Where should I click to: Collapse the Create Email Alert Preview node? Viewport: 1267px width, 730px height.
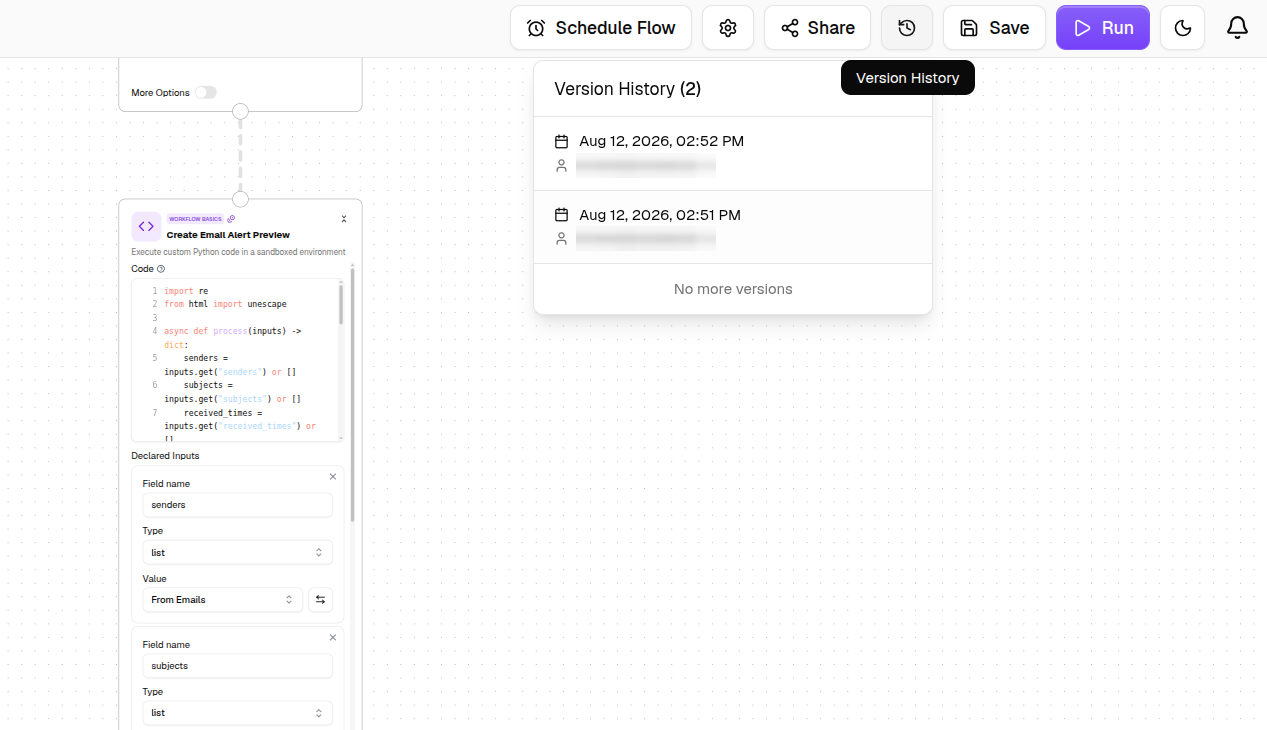pos(344,219)
